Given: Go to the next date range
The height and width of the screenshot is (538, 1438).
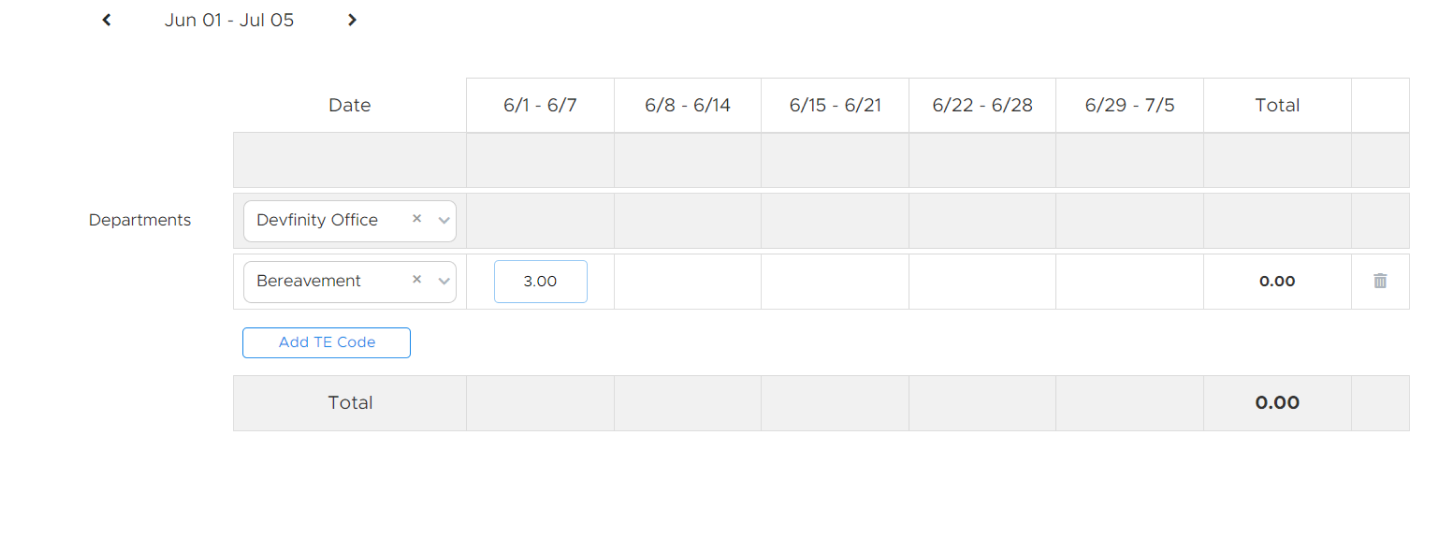Looking at the screenshot, I should pyautogui.click(x=351, y=20).
